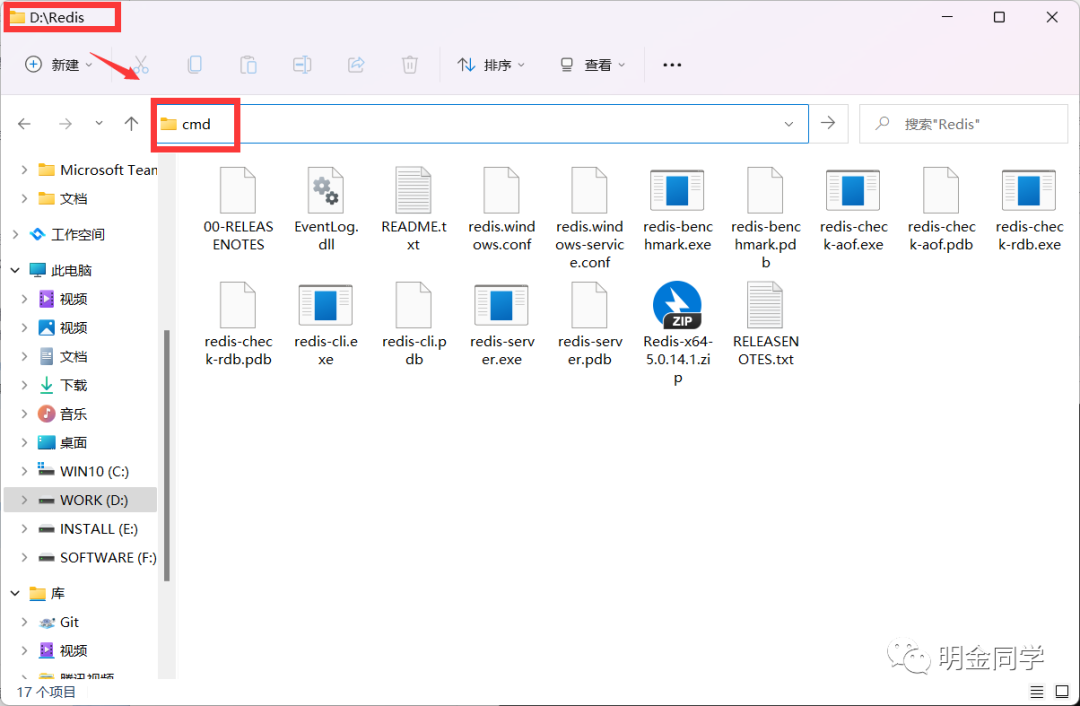
Task: Open the see-more ellipsis menu
Action: point(671,65)
